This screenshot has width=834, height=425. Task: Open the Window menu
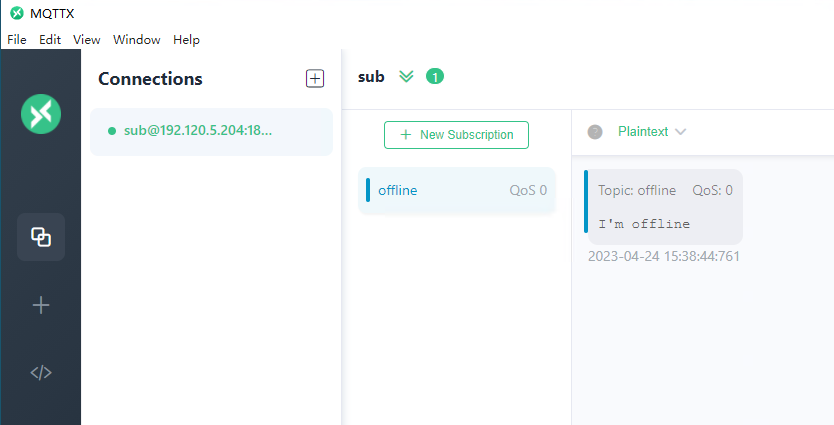pos(137,40)
